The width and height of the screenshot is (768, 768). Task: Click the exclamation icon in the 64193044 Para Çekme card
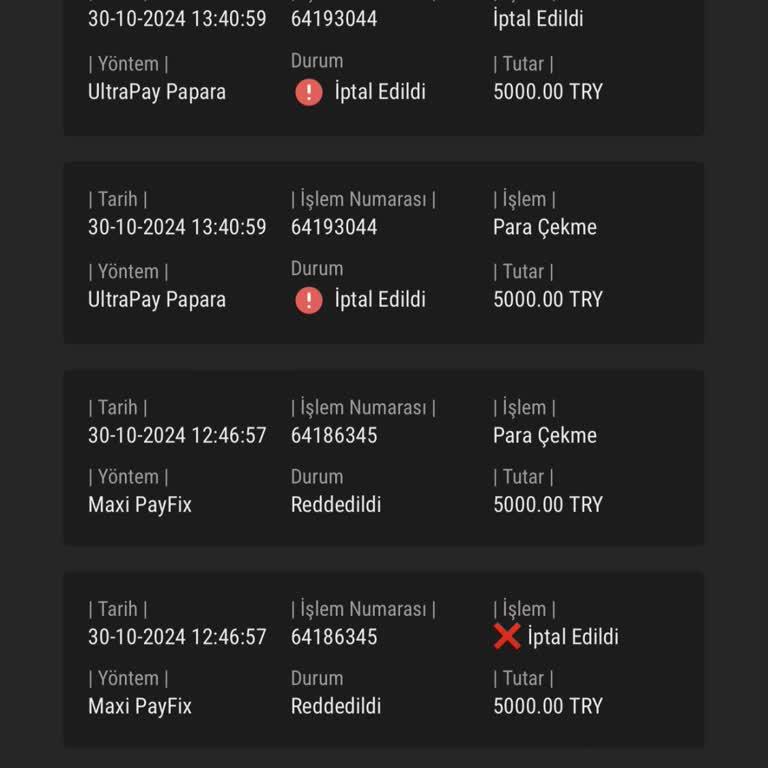pyautogui.click(x=309, y=300)
